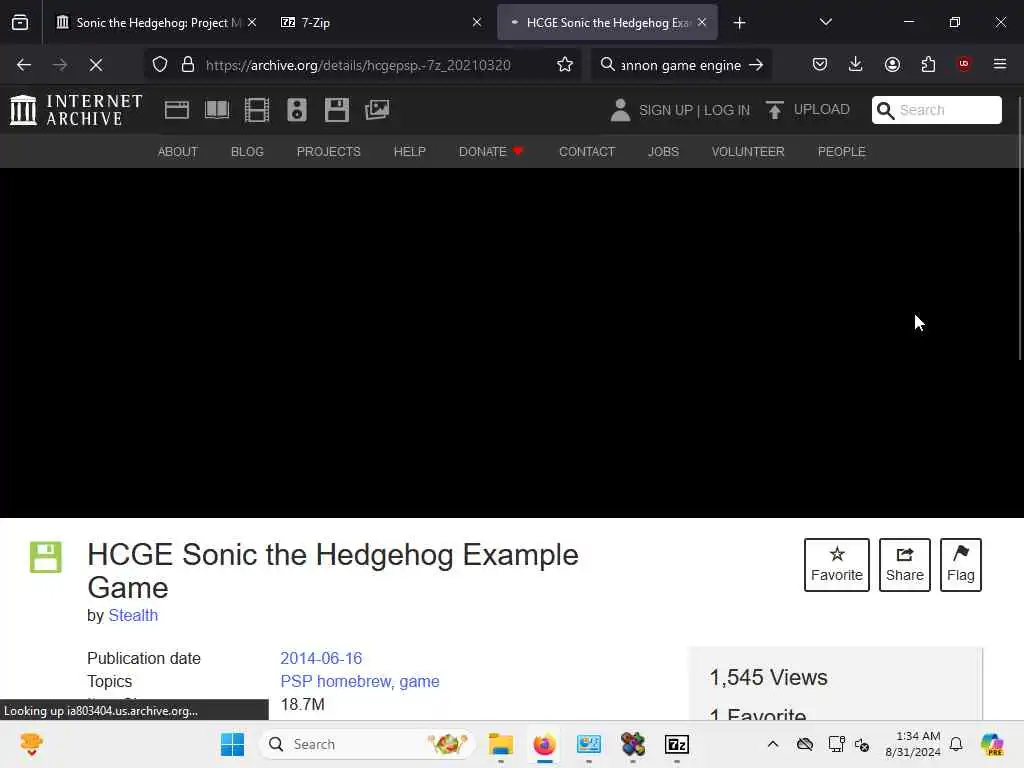The image size is (1024, 768).
Task: Share this item
Action: (904, 565)
